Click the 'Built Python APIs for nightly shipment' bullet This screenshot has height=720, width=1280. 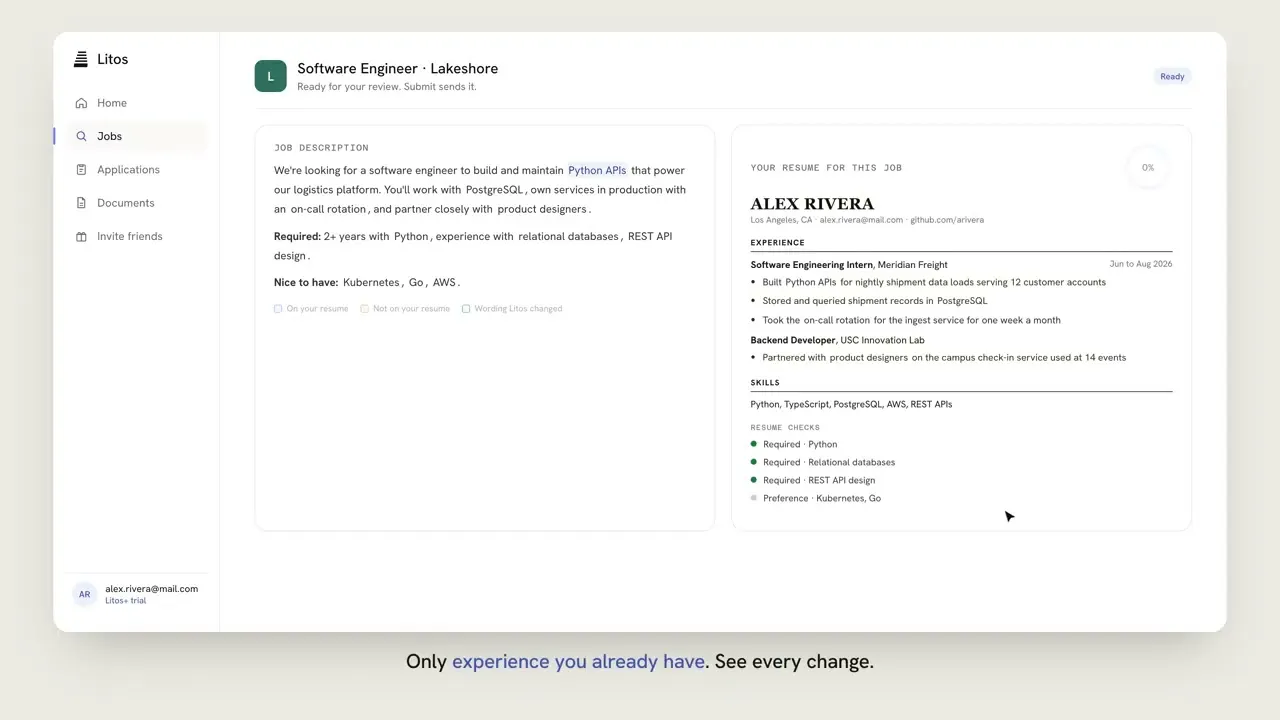click(934, 283)
